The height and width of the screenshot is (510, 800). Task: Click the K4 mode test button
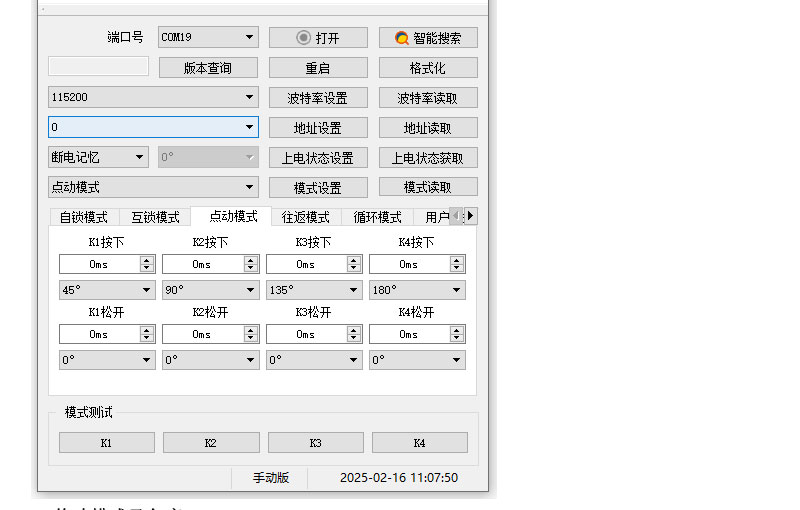click(420, 443)
